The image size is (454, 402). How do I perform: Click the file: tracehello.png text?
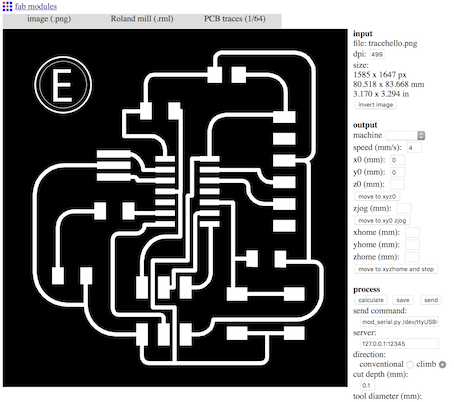pyautogui.click(x=385, y=43)
